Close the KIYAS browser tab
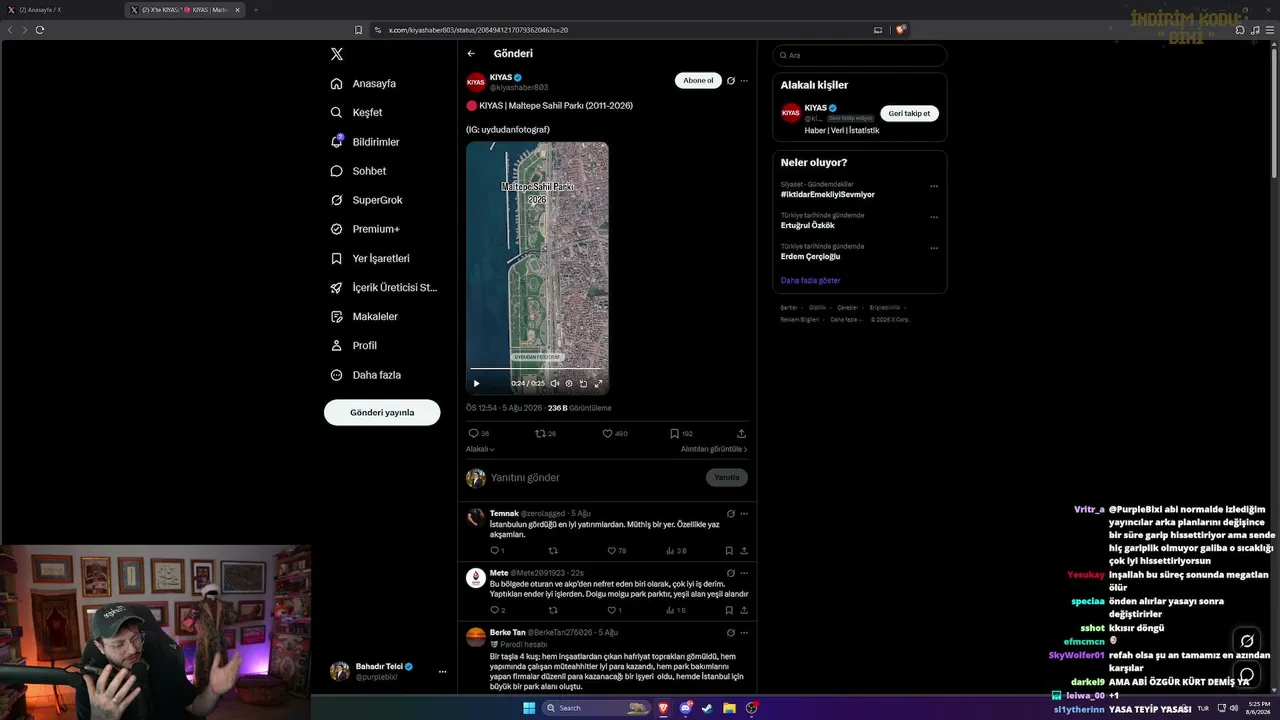 pos(237,10)
